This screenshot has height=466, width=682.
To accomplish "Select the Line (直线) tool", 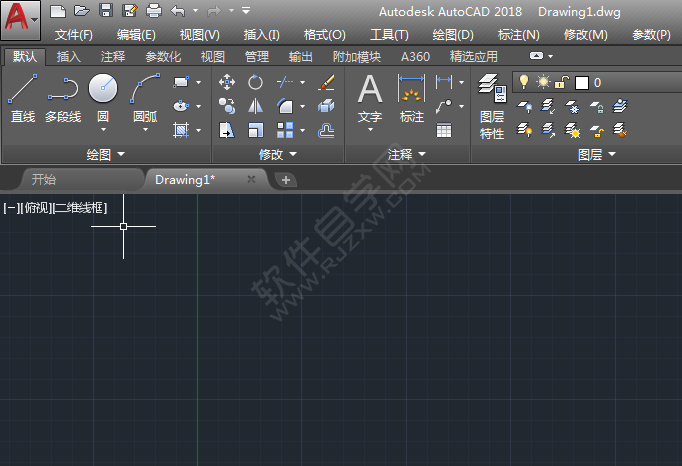I will (23, 99).
